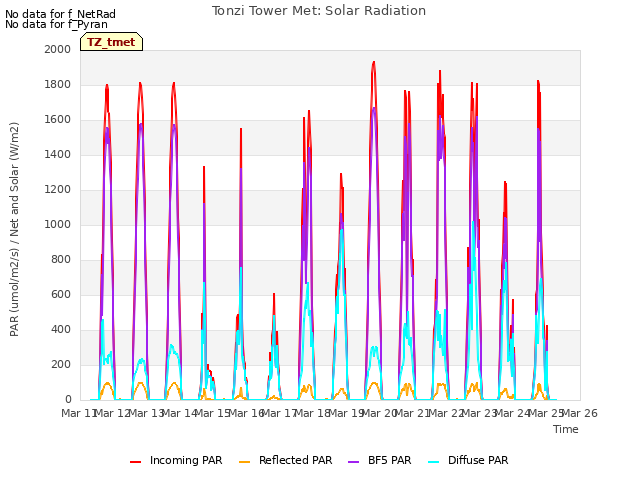Click the y-axis tick label 1600
Image resolution: width=640 pixels, height=480 pixels.
(x=58, y=120)
